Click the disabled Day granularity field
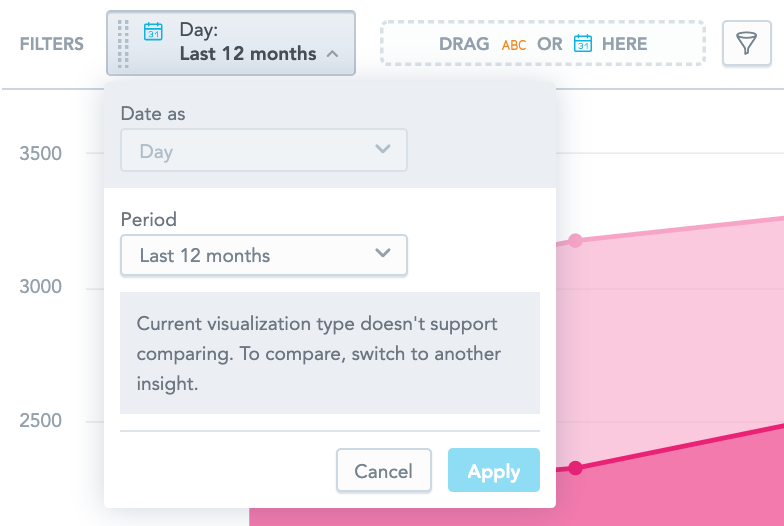The width and height of the screenshot is (784, 526). tap(250, 151)
